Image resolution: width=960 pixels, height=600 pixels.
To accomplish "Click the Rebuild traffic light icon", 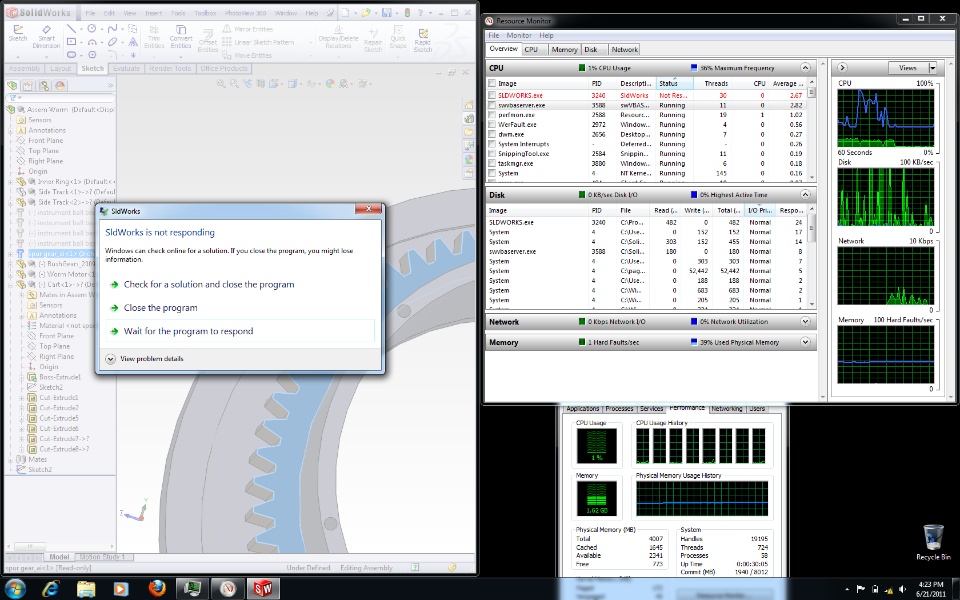I will click(x=407, y=12).
